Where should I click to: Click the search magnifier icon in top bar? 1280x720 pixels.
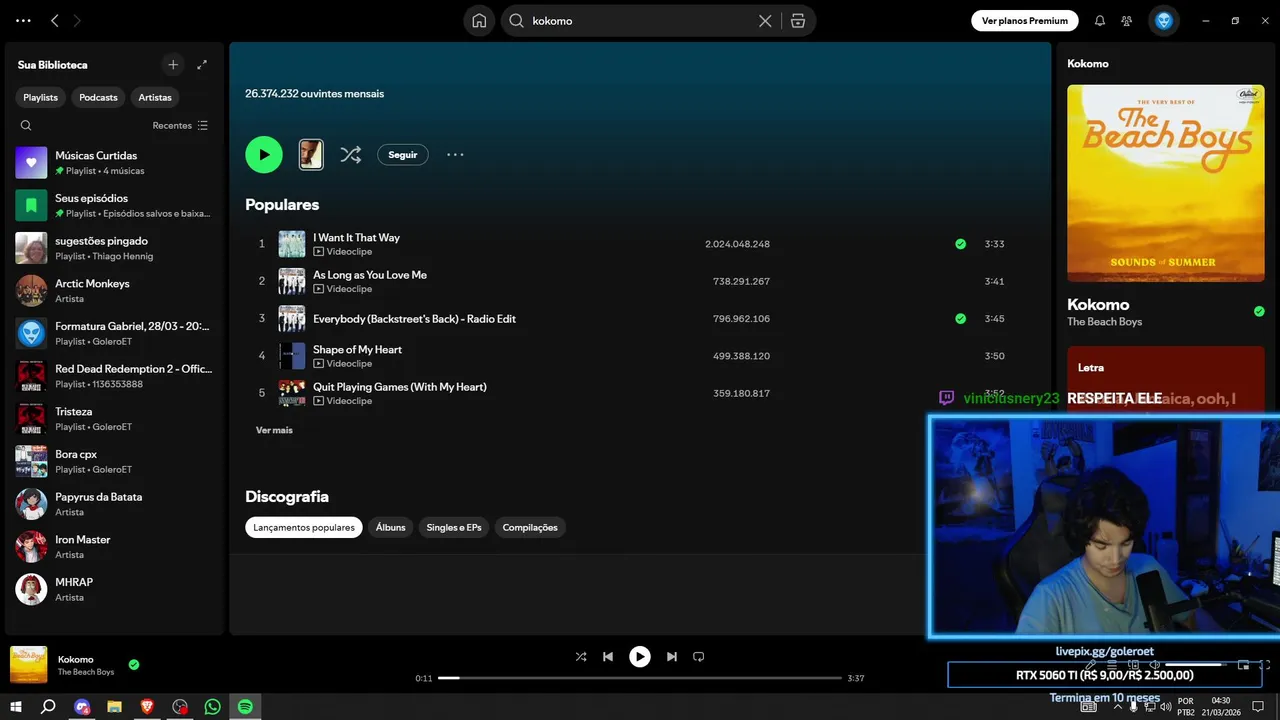[516, 20]
